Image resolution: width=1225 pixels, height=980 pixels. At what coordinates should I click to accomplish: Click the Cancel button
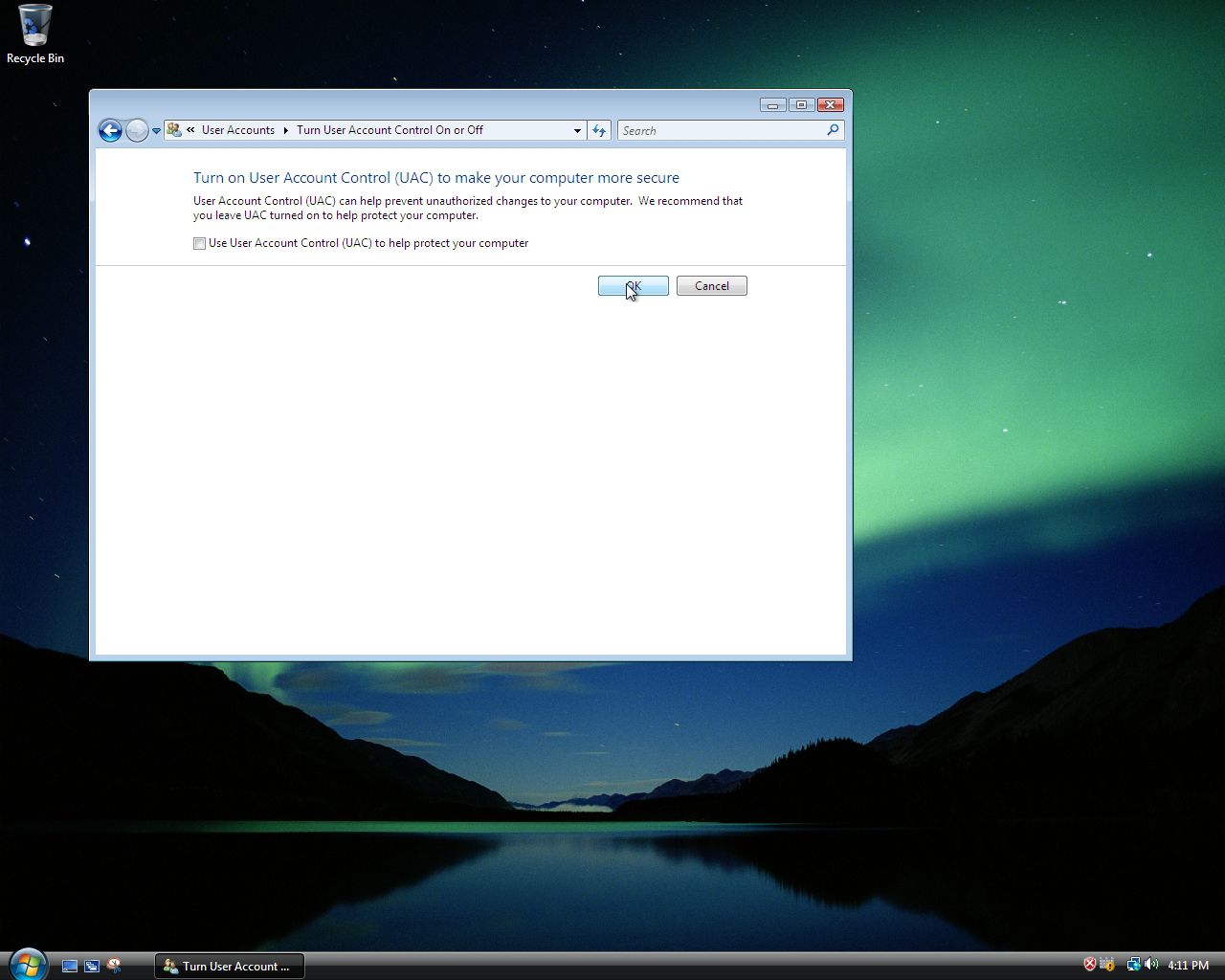(711, 286)
